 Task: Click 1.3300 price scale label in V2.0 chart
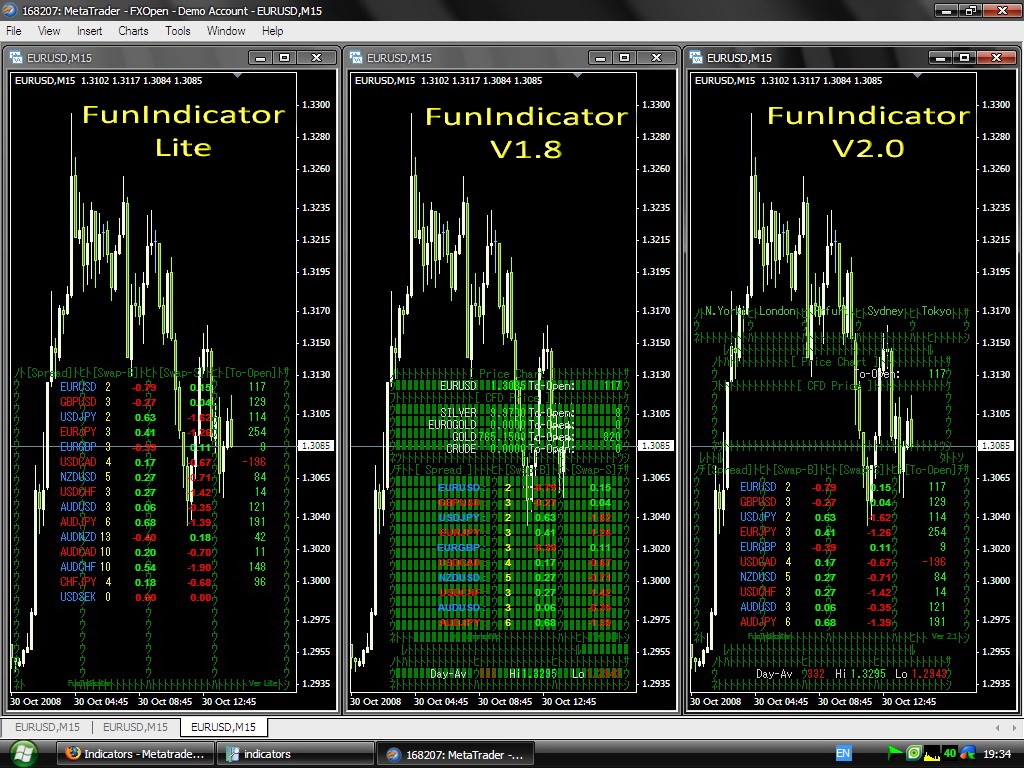[x=996, y=104]
